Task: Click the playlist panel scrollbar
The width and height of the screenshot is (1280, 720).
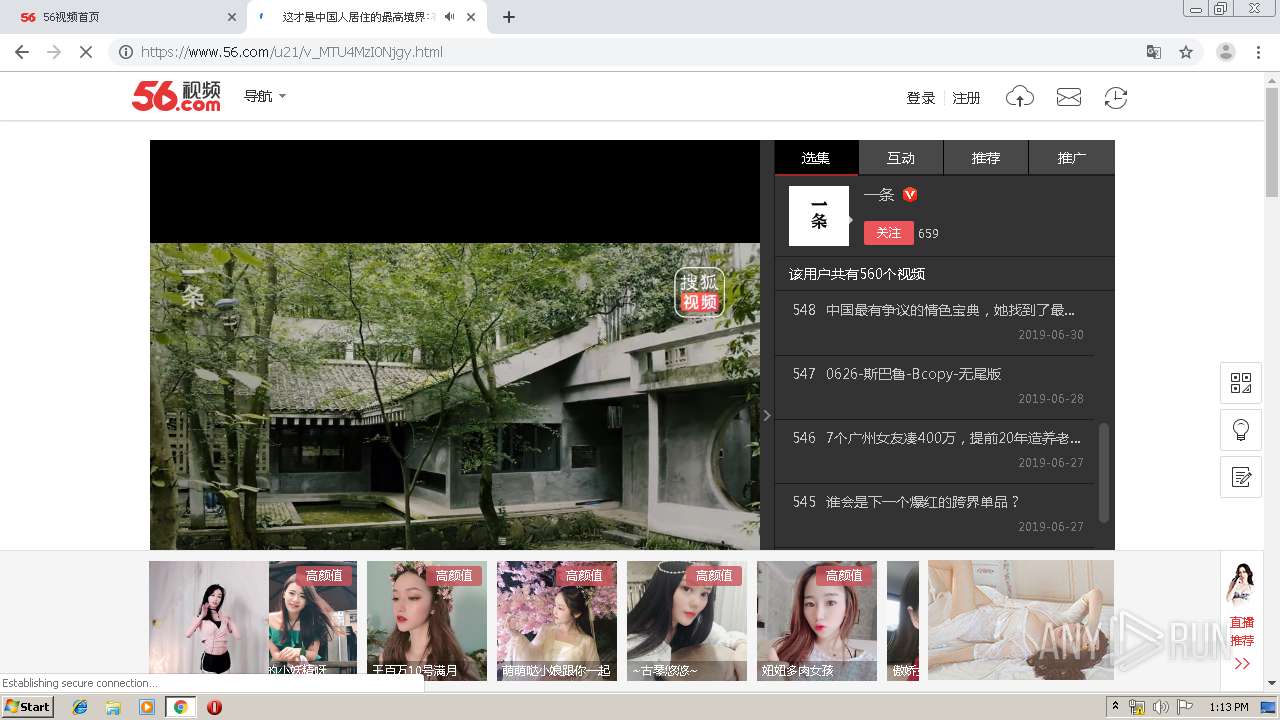Action: [x=1104, y=472]
